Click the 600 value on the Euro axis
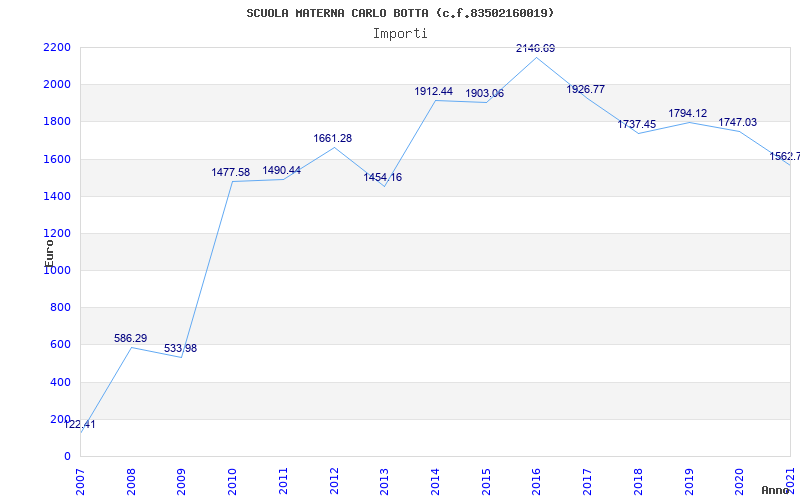 click(60, 345)
